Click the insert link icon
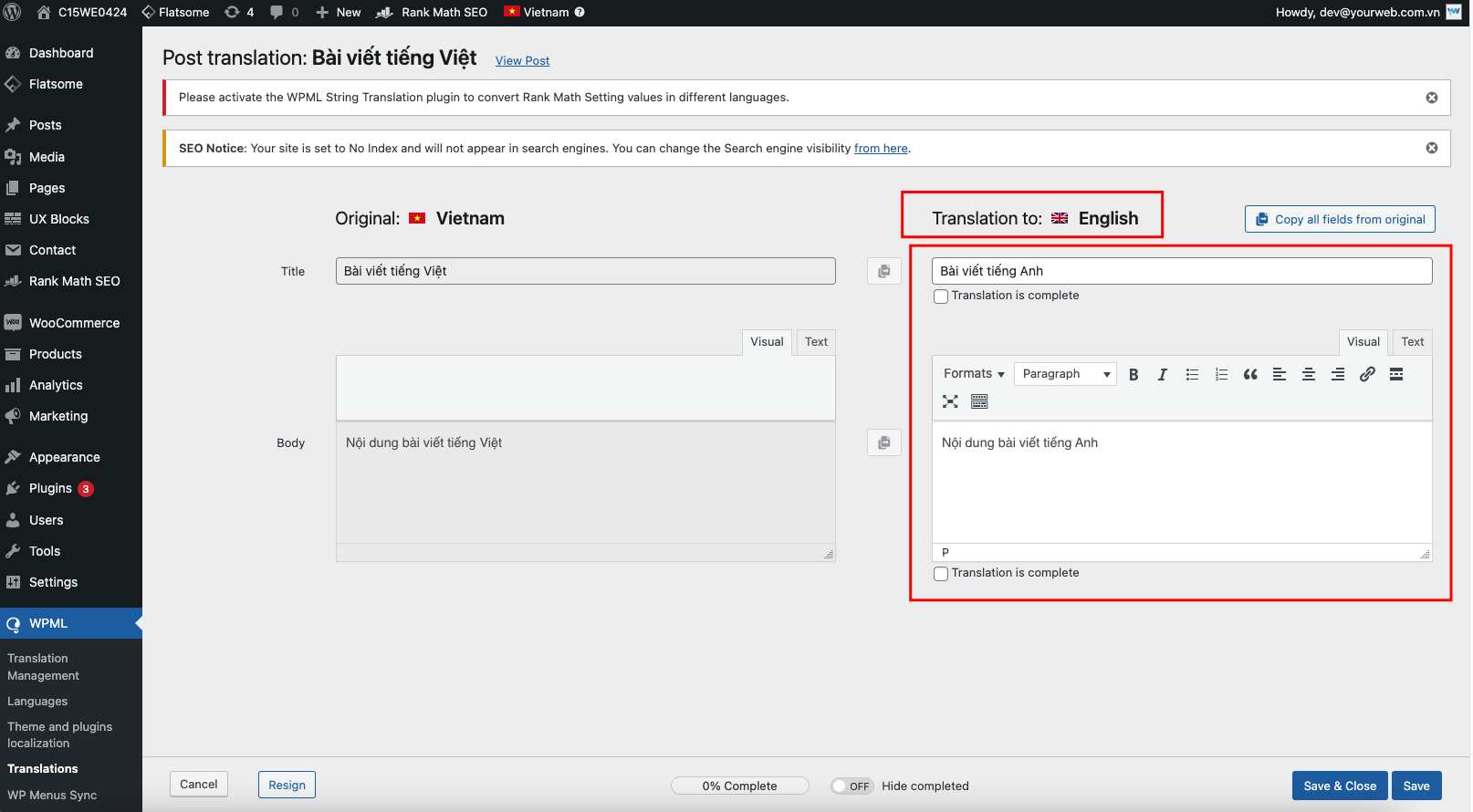The height and width of the screenshot is (812, 1473). (1367, 374)
